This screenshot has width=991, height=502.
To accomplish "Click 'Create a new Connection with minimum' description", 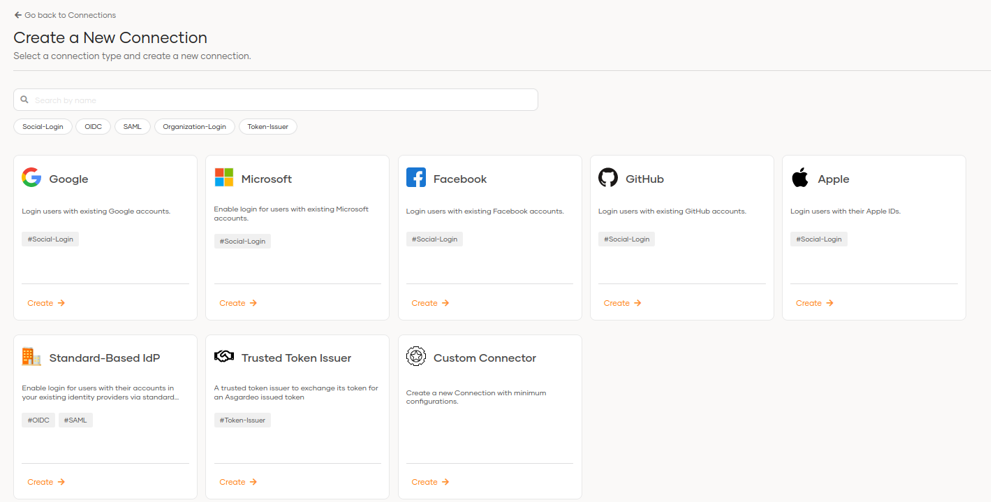I will point(476,397).
